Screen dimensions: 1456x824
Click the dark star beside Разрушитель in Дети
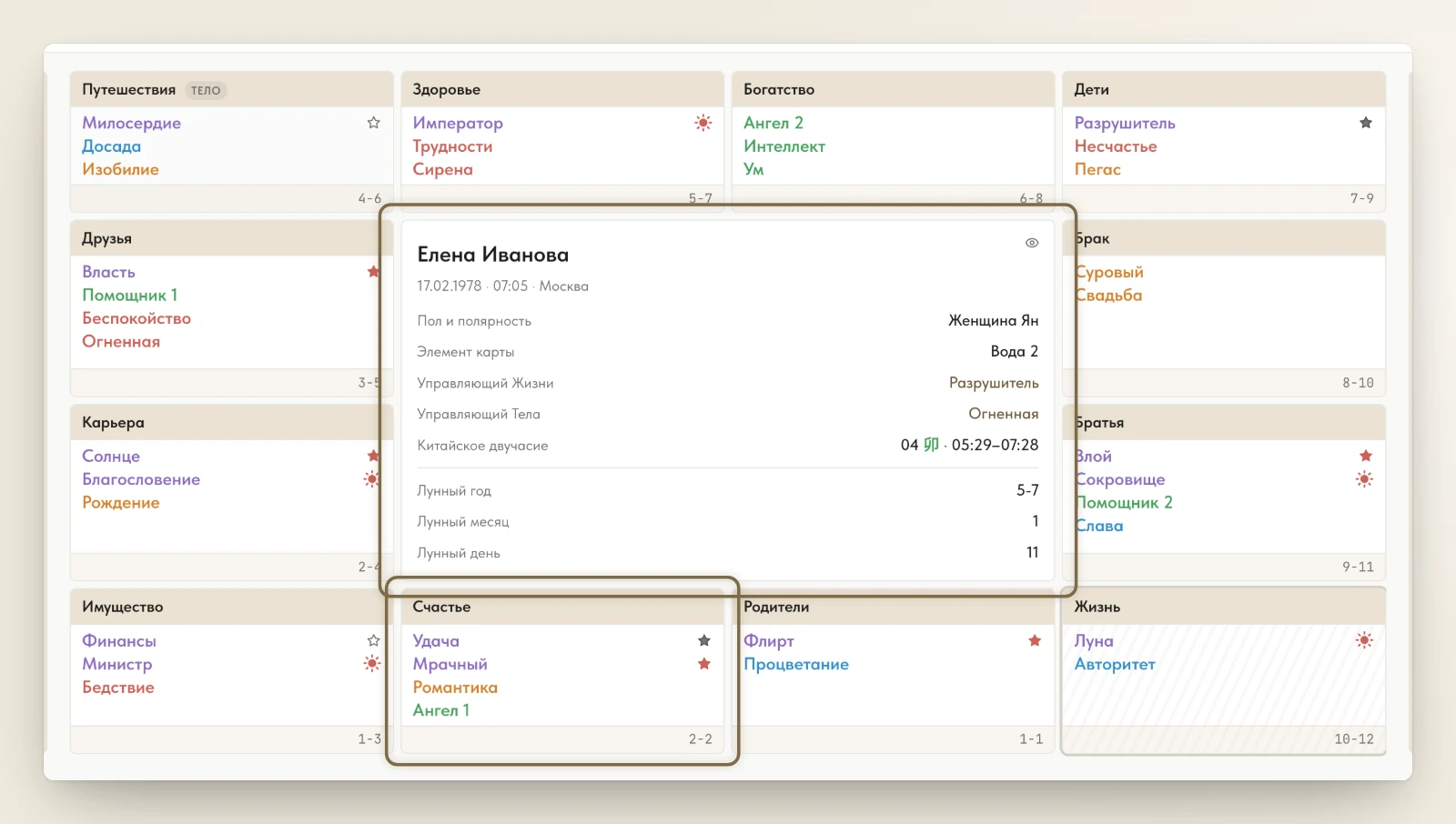tap(1365, 123)
